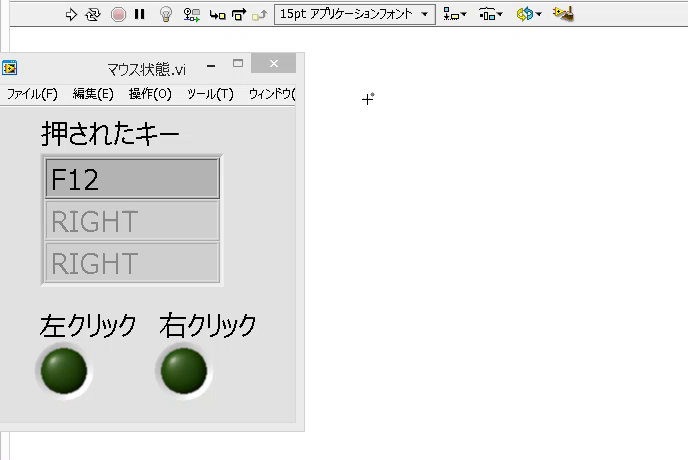
Task: Toggle the Highlight Execution light bulb
Action: [165, 14]
